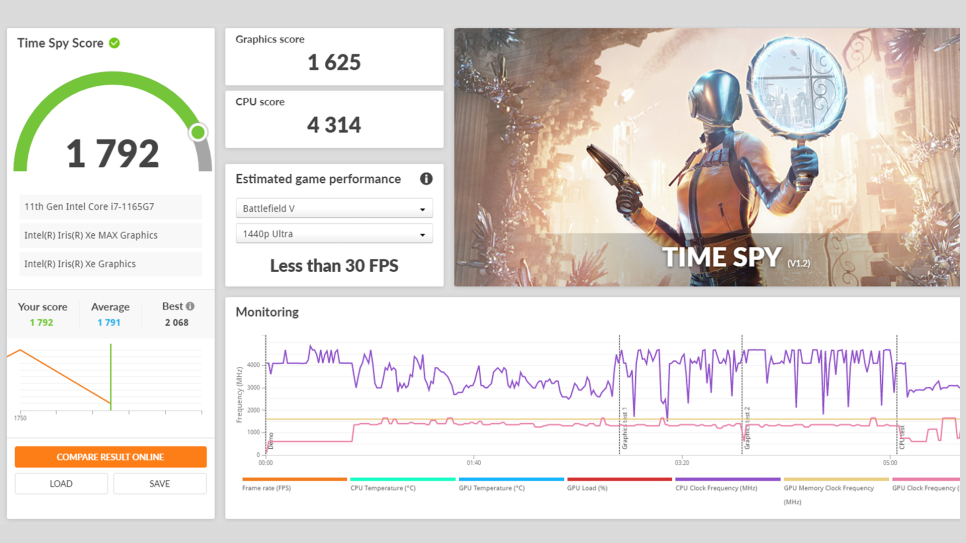Select the 11th Gen Intel Core i7-1165G7 row
966x543 pixels.
110,206
